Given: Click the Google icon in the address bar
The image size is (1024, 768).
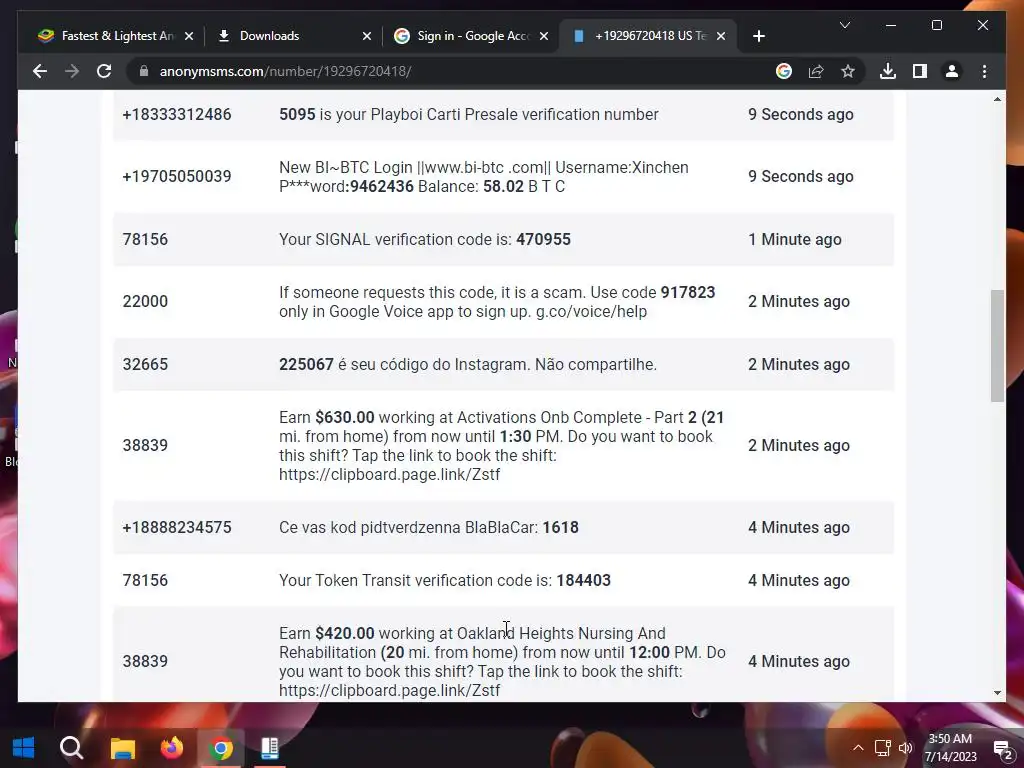Looking at the screenshot, I should click(x=784, y=71).
